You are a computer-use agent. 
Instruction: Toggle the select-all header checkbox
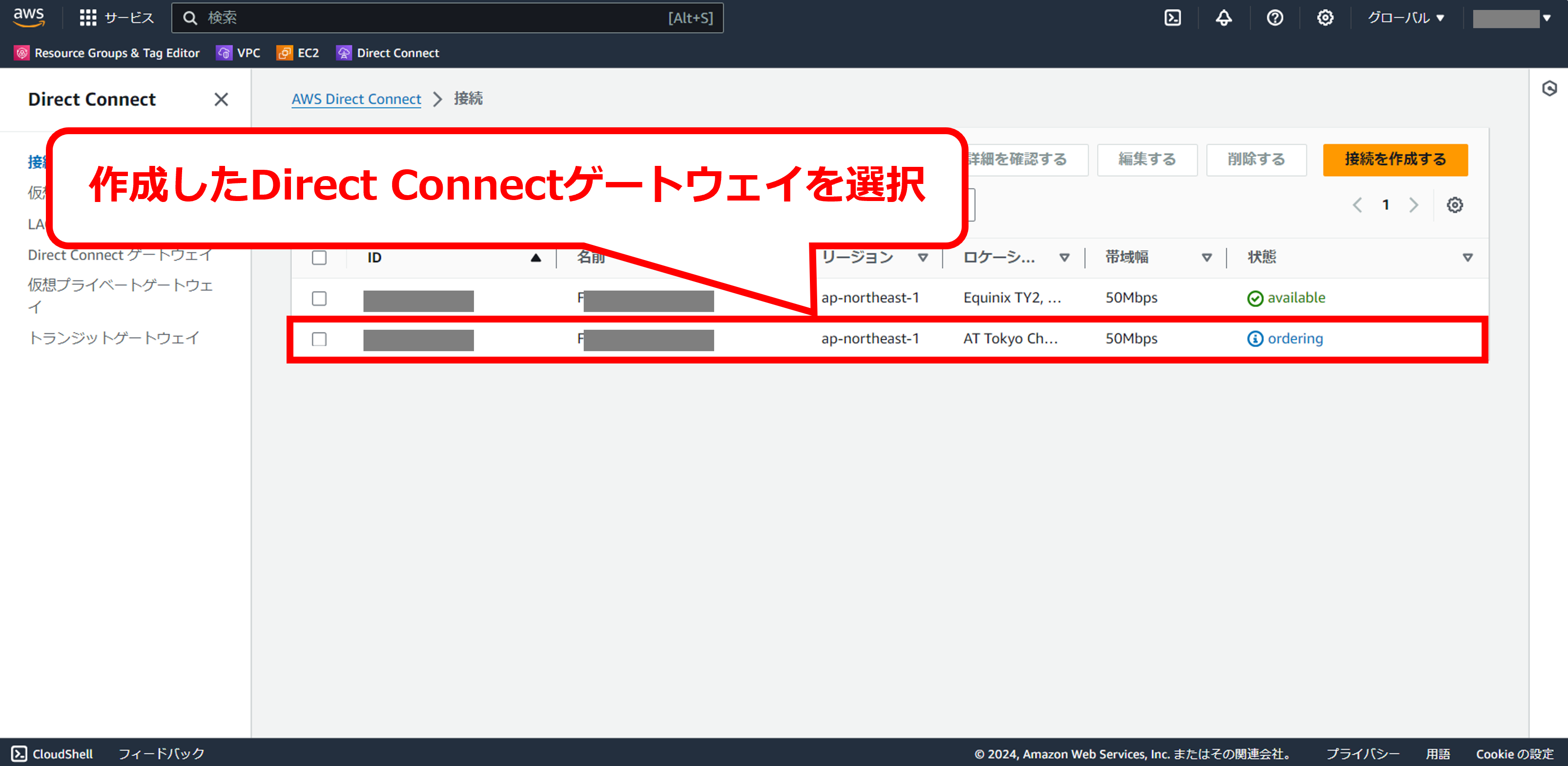click(x=319, y=257)
